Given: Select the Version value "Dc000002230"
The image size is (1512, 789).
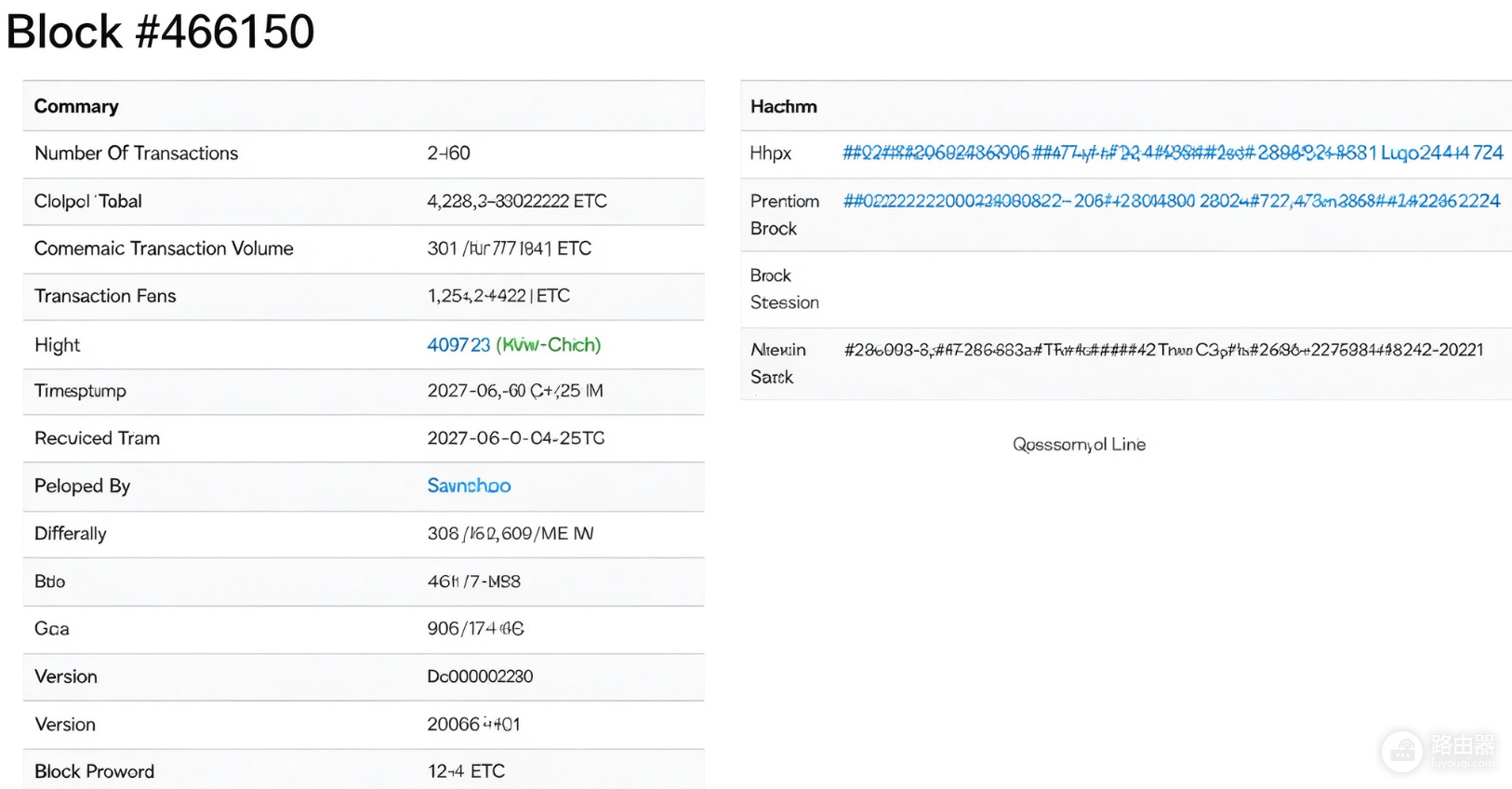Looking at the screenshot, I should pyautogui.click(x=480, y=676).
